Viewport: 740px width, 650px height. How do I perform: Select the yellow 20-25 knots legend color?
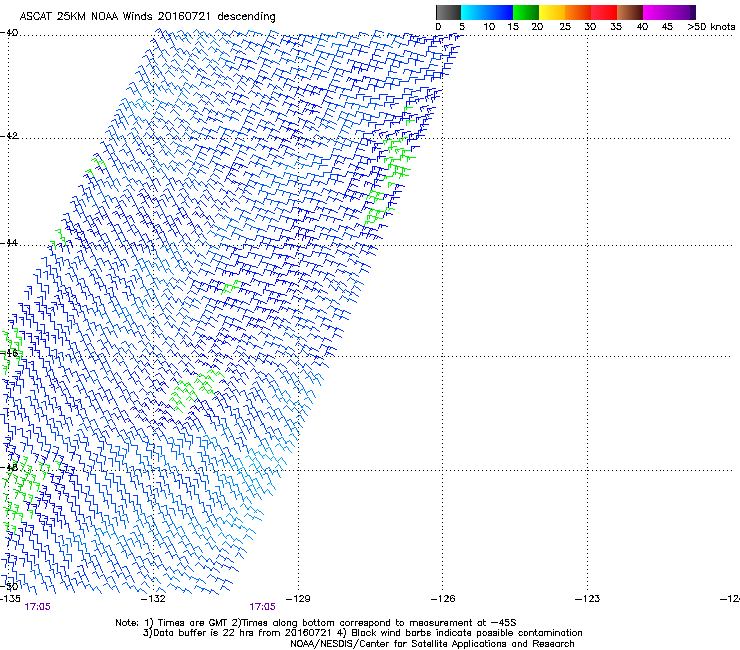(x=552, y=12)
